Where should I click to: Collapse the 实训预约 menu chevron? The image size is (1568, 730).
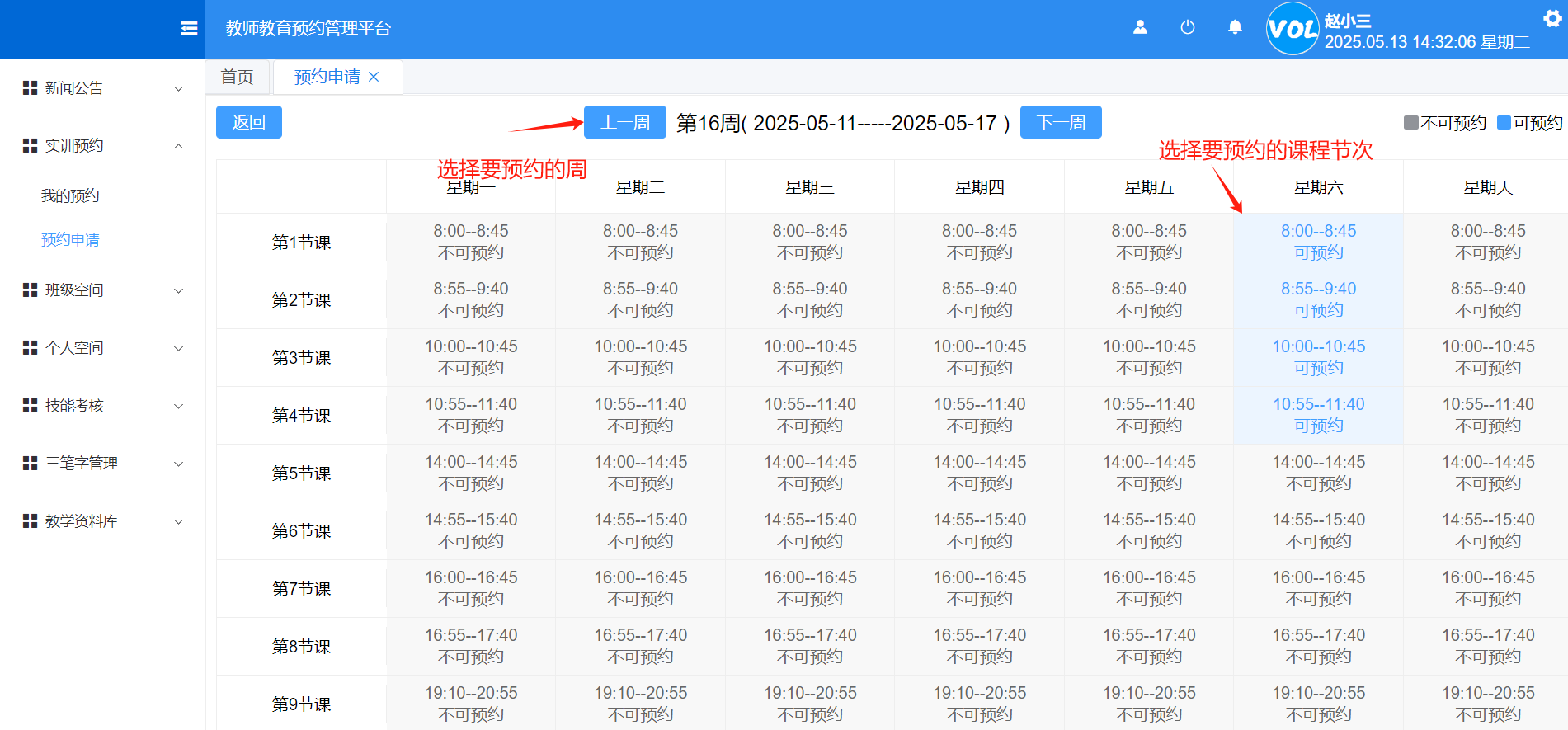click(178, 146)
